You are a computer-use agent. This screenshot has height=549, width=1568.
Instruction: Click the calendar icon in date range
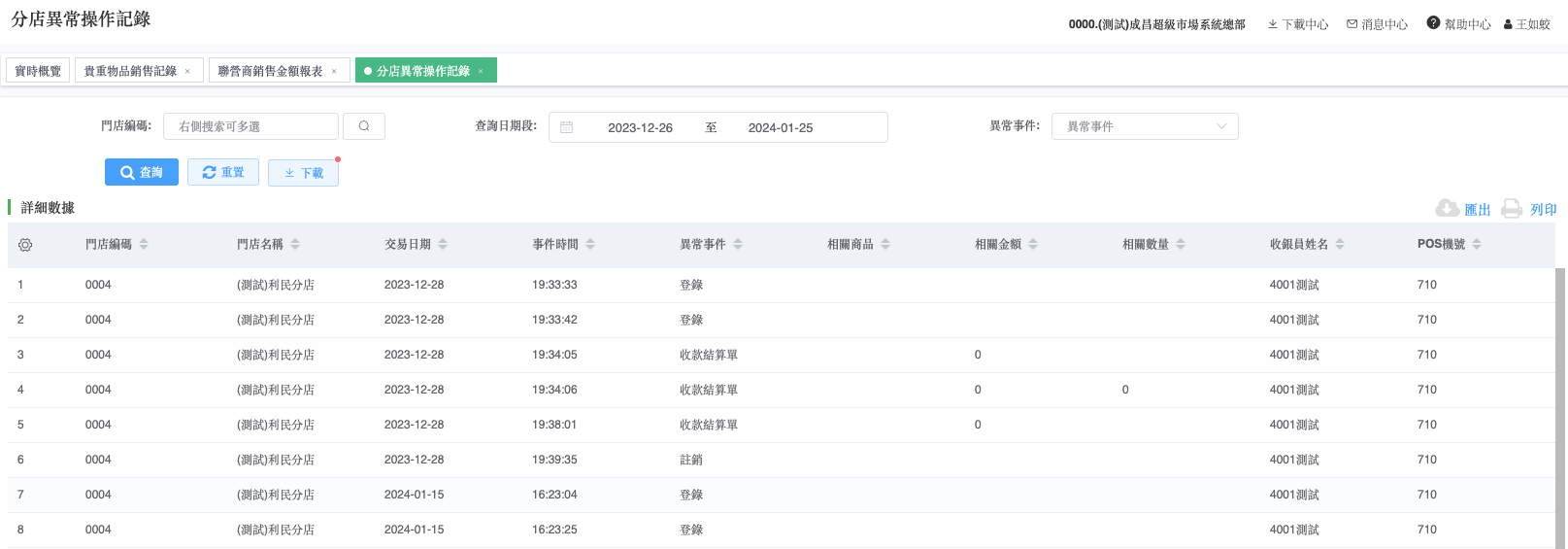pyautogui.click(x=567, y=127)
